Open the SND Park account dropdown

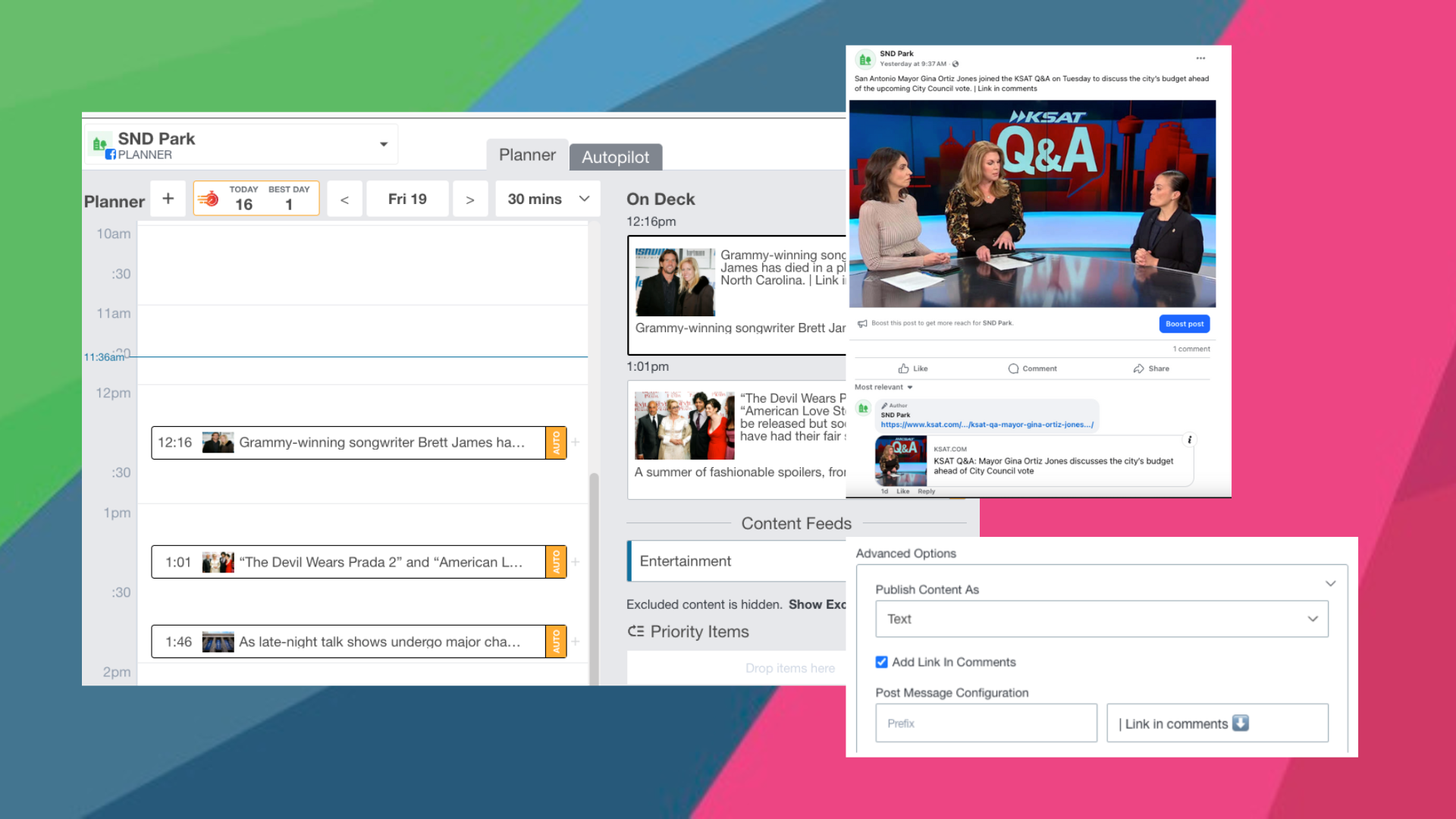coord(384,144)
